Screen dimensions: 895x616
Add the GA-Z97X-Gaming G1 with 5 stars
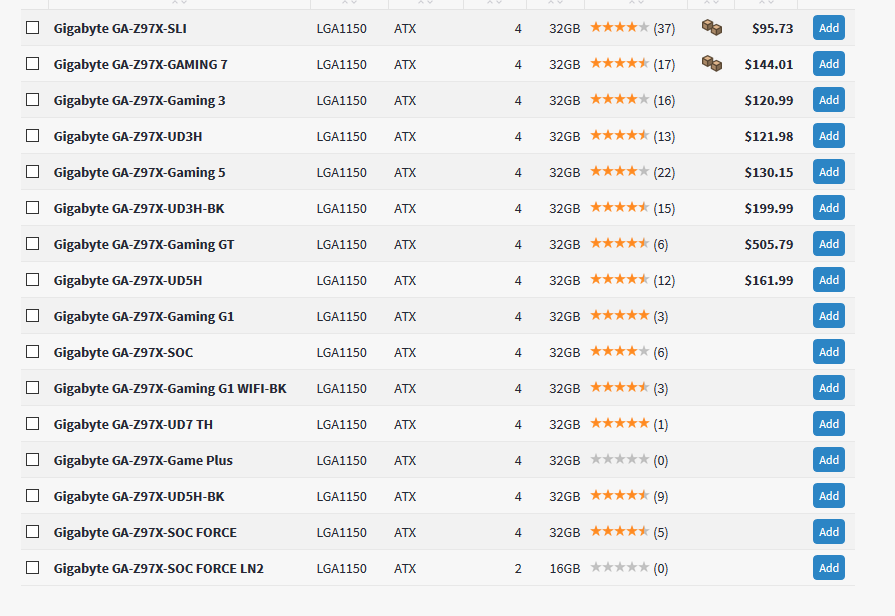pyautogui.click(x=829, y=315)
